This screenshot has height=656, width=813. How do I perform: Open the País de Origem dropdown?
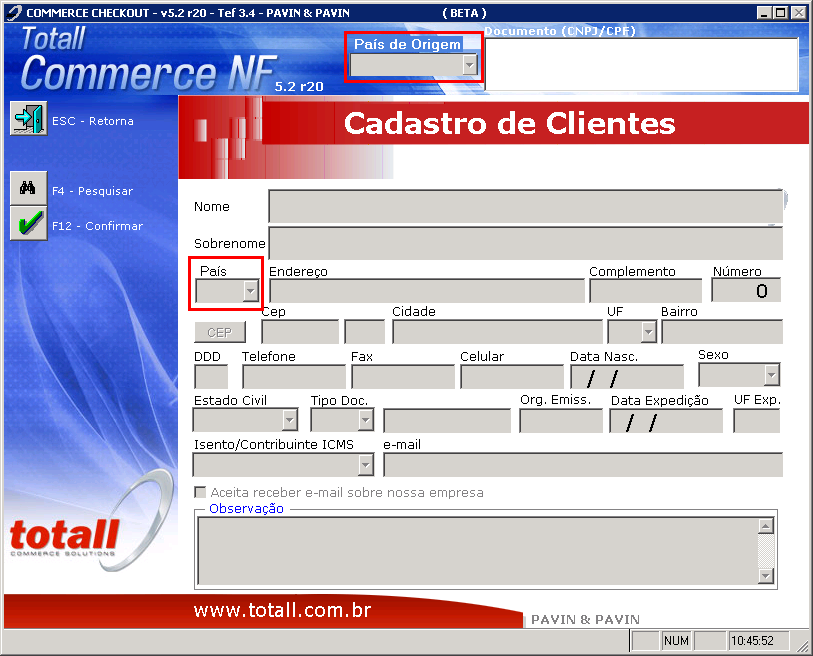pos(470,65)
